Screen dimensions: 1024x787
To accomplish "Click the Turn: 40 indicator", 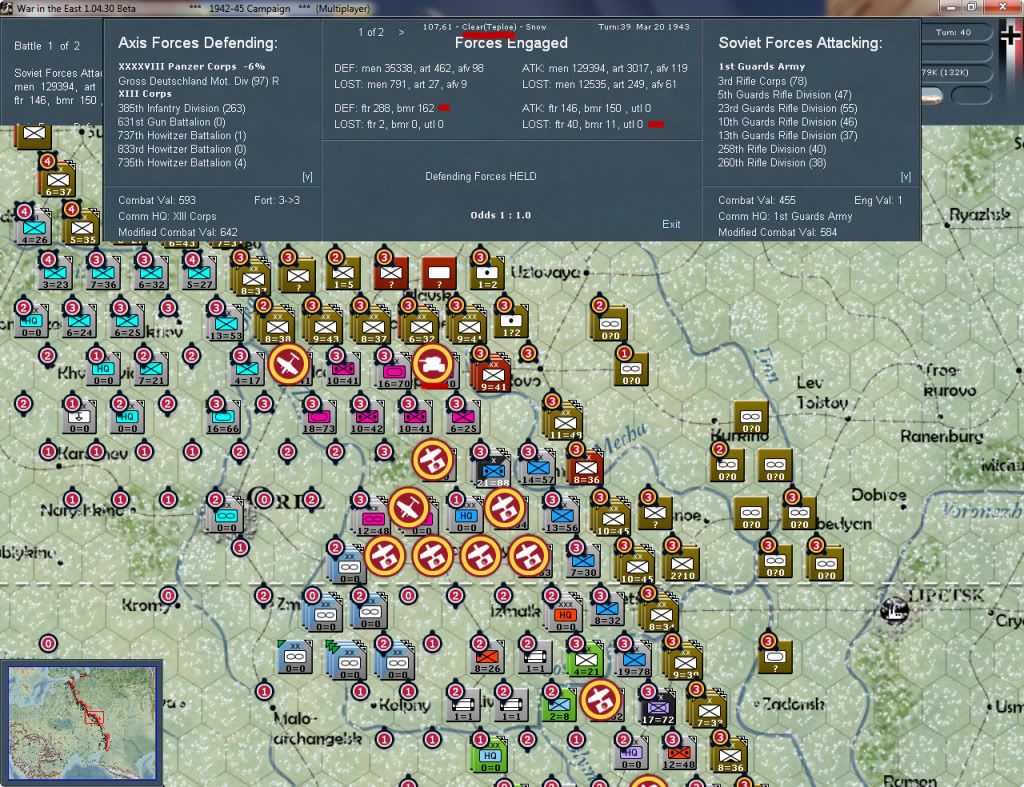I will 955,33.
